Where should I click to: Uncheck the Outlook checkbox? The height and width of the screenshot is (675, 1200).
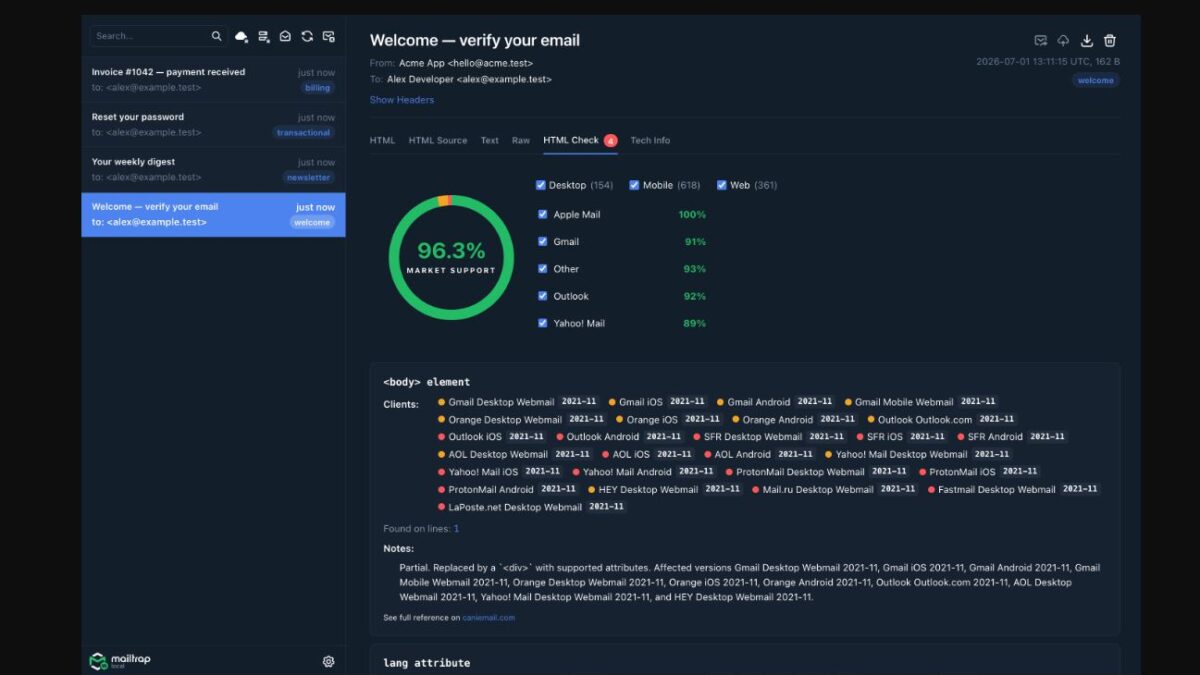[x=543, y=296]
